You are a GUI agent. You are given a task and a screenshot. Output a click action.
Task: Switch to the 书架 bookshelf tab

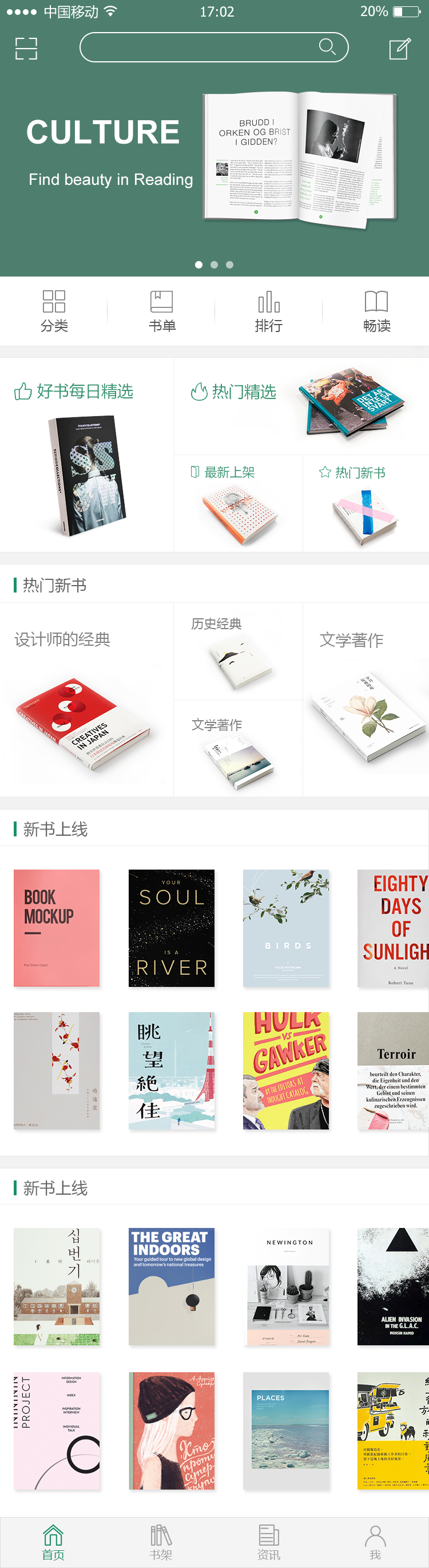click(161, 1542)
